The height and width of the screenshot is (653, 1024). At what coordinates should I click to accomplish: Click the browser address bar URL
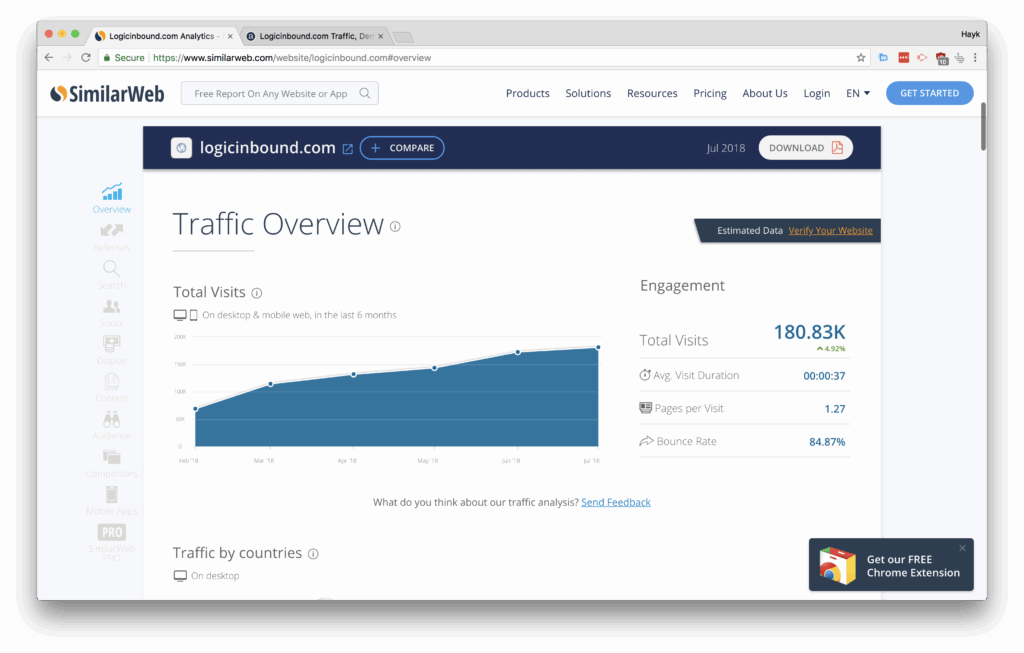click(292, 57)
